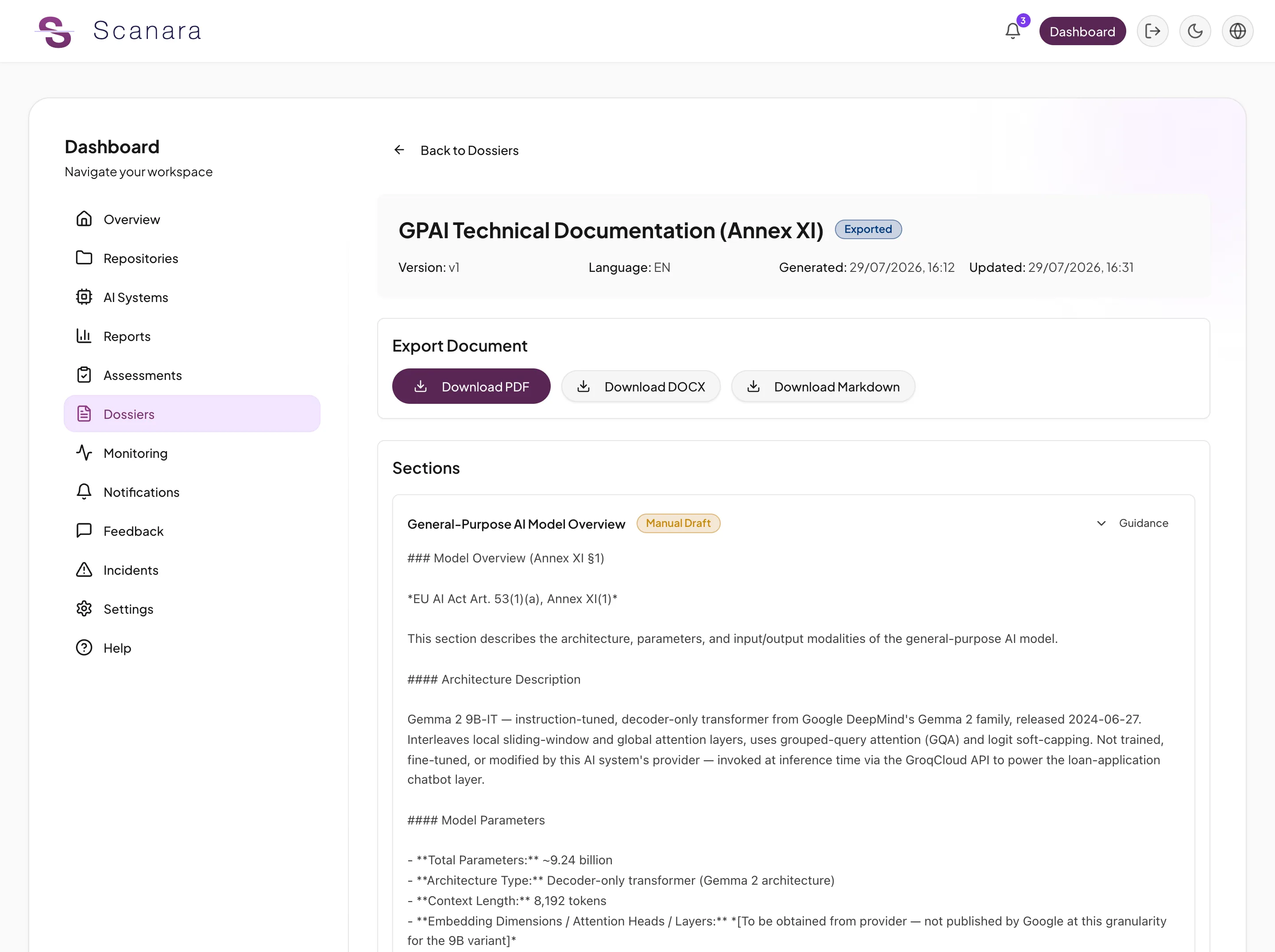The height and width of the screenshot is (952, 1275).
Task: Click the Download Markdown button
Action: 823,386
